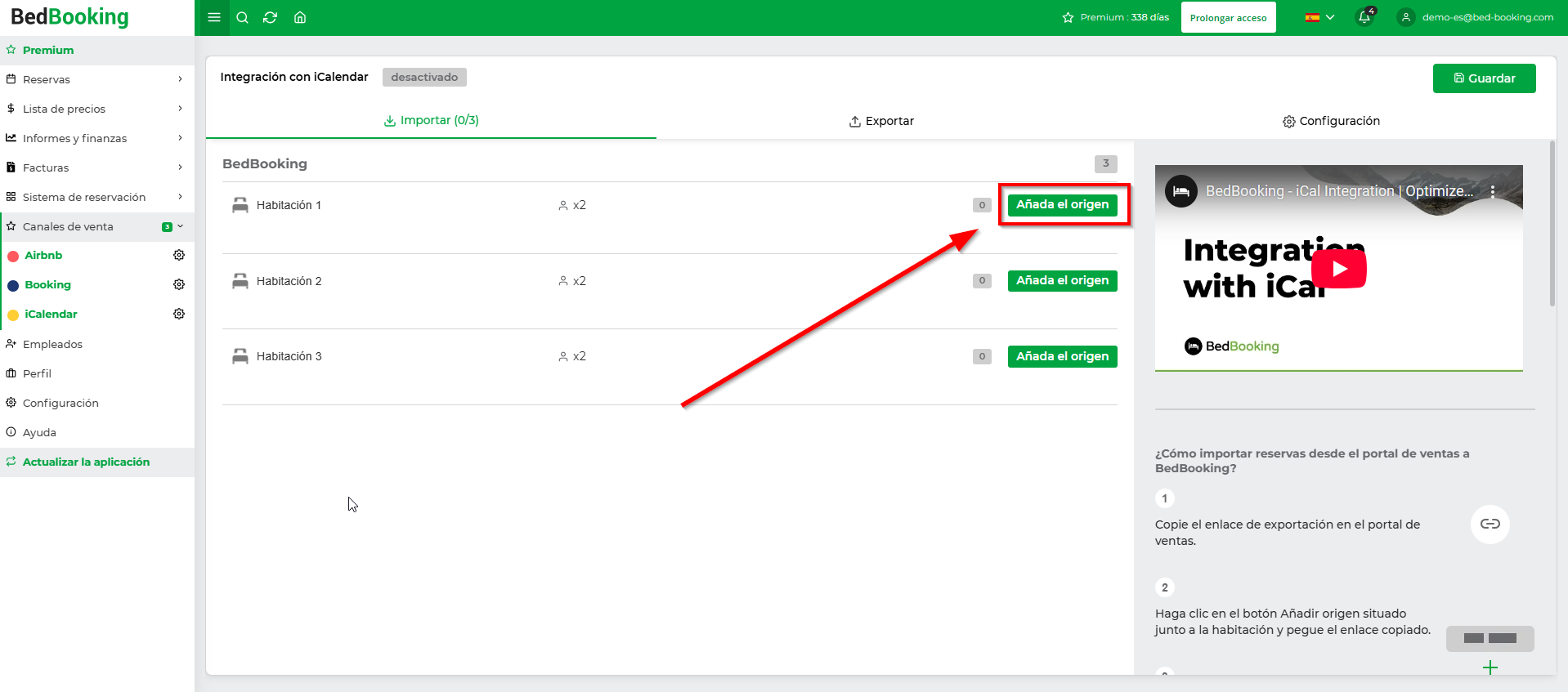Switch to the Importar (0/3) tab
The image size is (1568, 692).
(x=431, y=120)
